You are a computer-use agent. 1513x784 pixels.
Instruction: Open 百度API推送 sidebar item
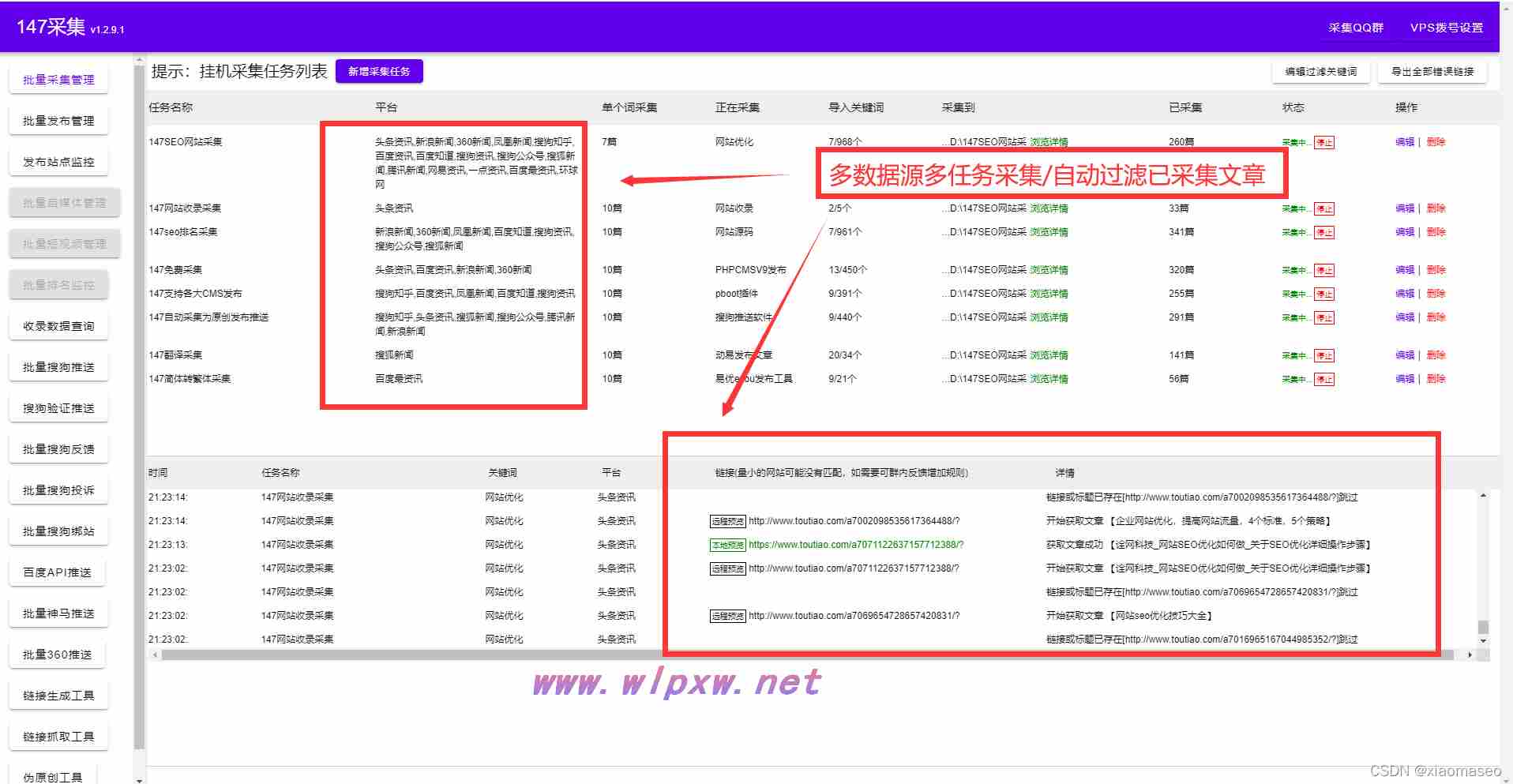click(x=58, y=572)
